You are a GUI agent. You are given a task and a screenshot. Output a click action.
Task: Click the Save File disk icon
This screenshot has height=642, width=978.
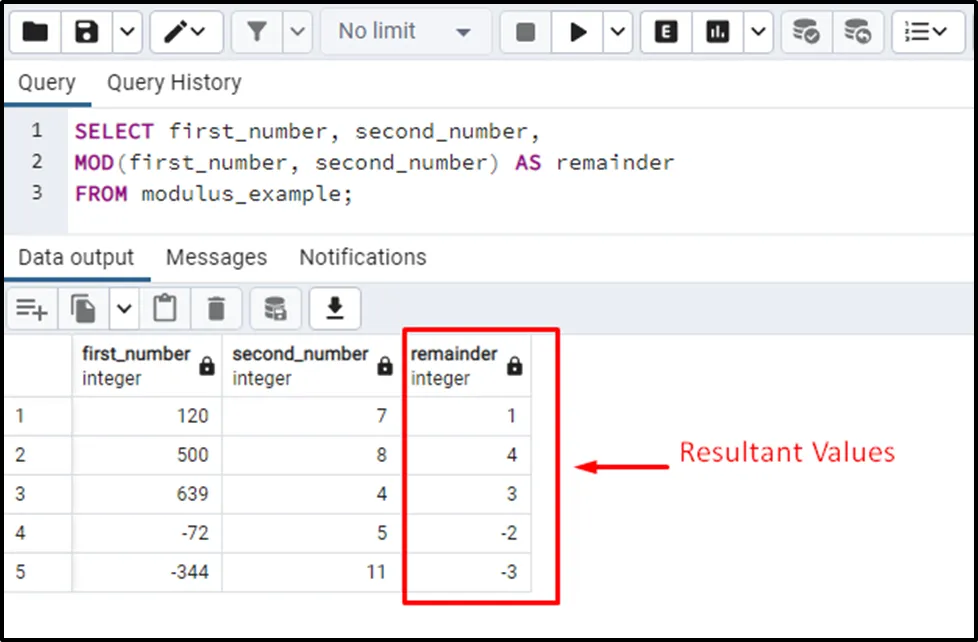[x=87, y=32]
